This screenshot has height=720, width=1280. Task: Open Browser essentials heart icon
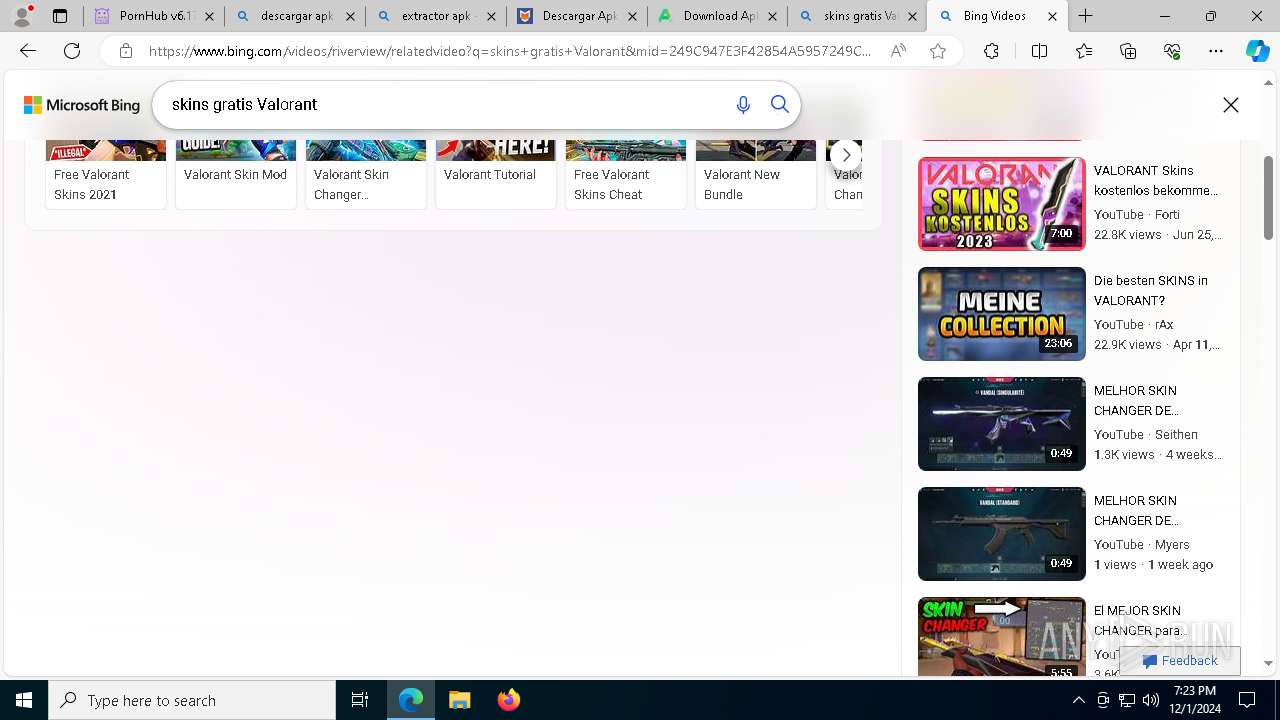tap(1172, 51)
